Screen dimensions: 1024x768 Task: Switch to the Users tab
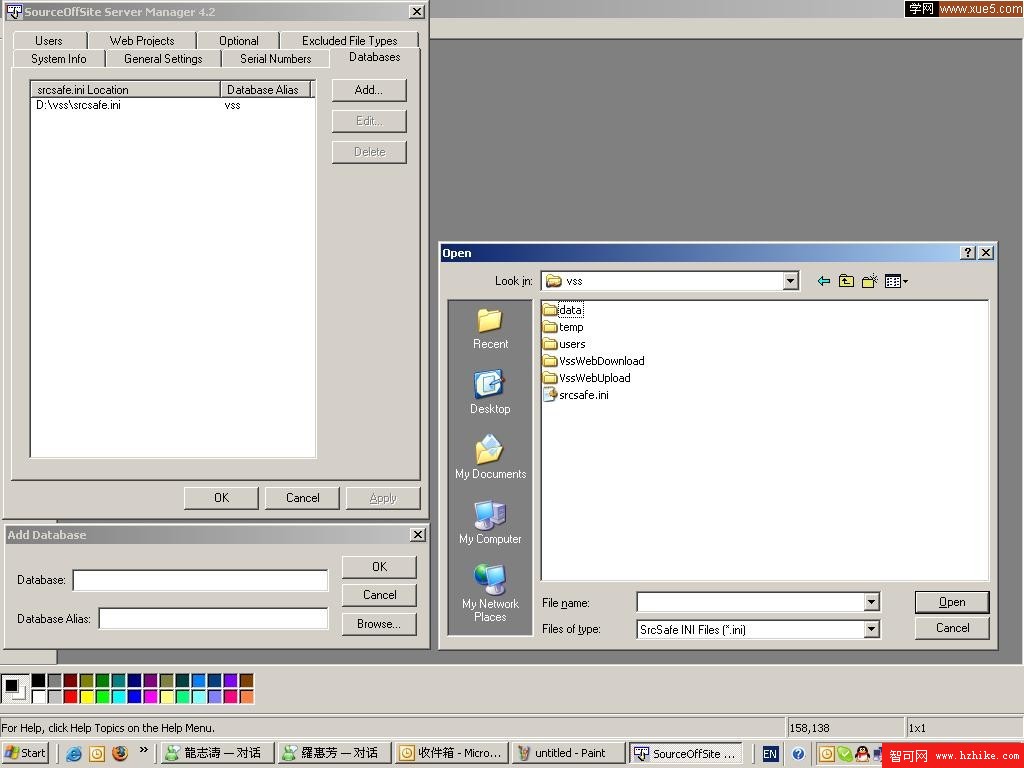click(49, 40)
